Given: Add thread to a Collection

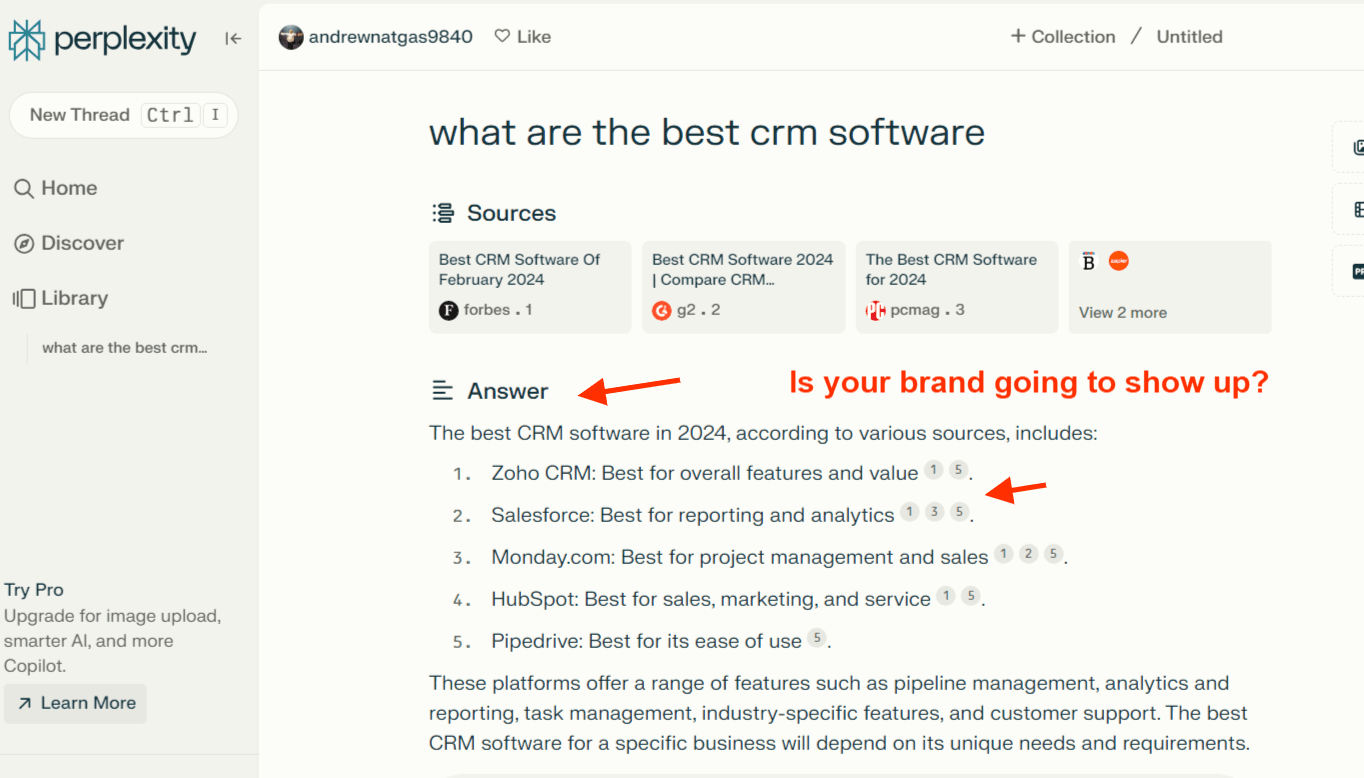Looking at the screenshot, I should click(1062, 37).
